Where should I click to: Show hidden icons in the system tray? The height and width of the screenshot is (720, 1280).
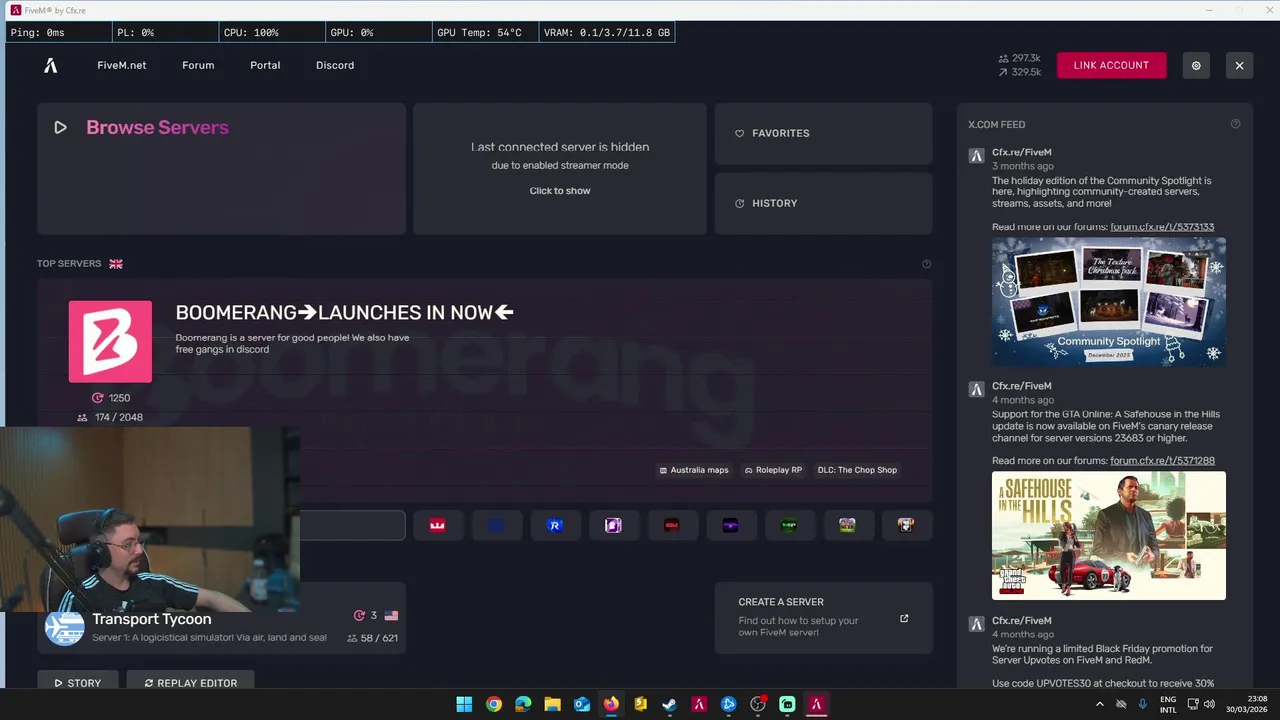coord(1100,704)
